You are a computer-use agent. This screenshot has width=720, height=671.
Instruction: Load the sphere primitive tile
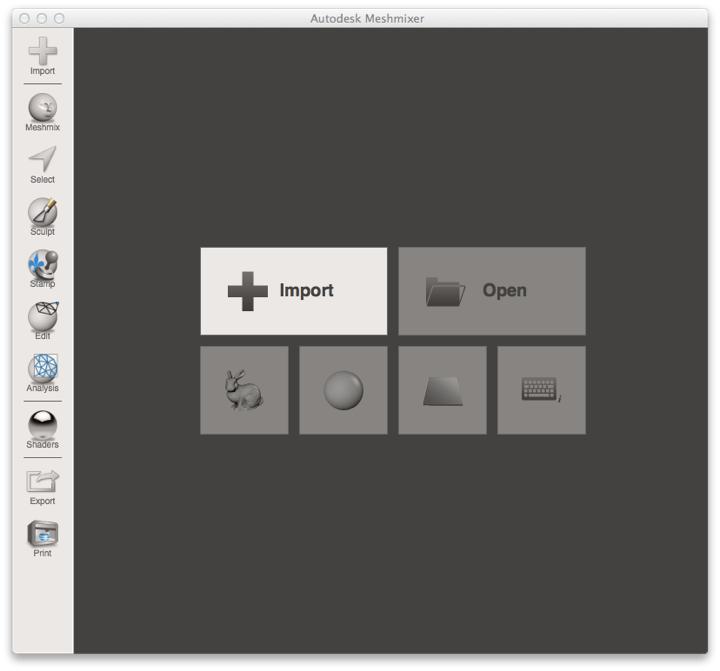343,390
